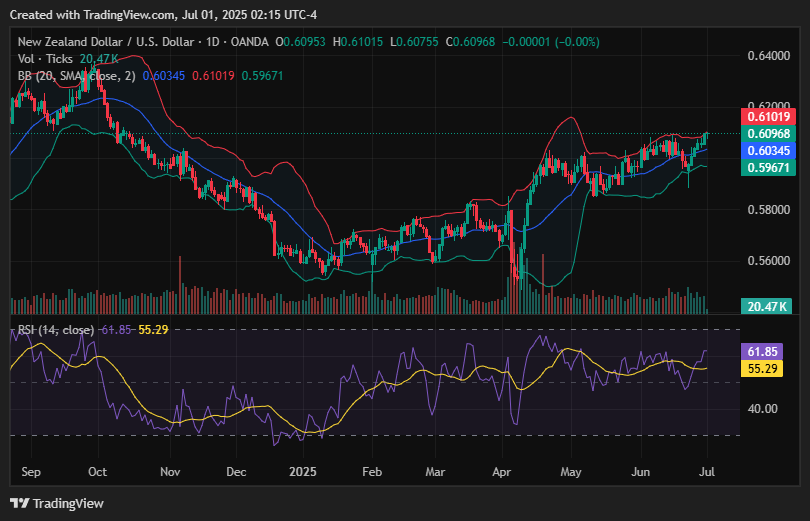Click the BB basis value 0.60345 in legend
The width and height of the screenshot is (810, 521).
(163, 76)
